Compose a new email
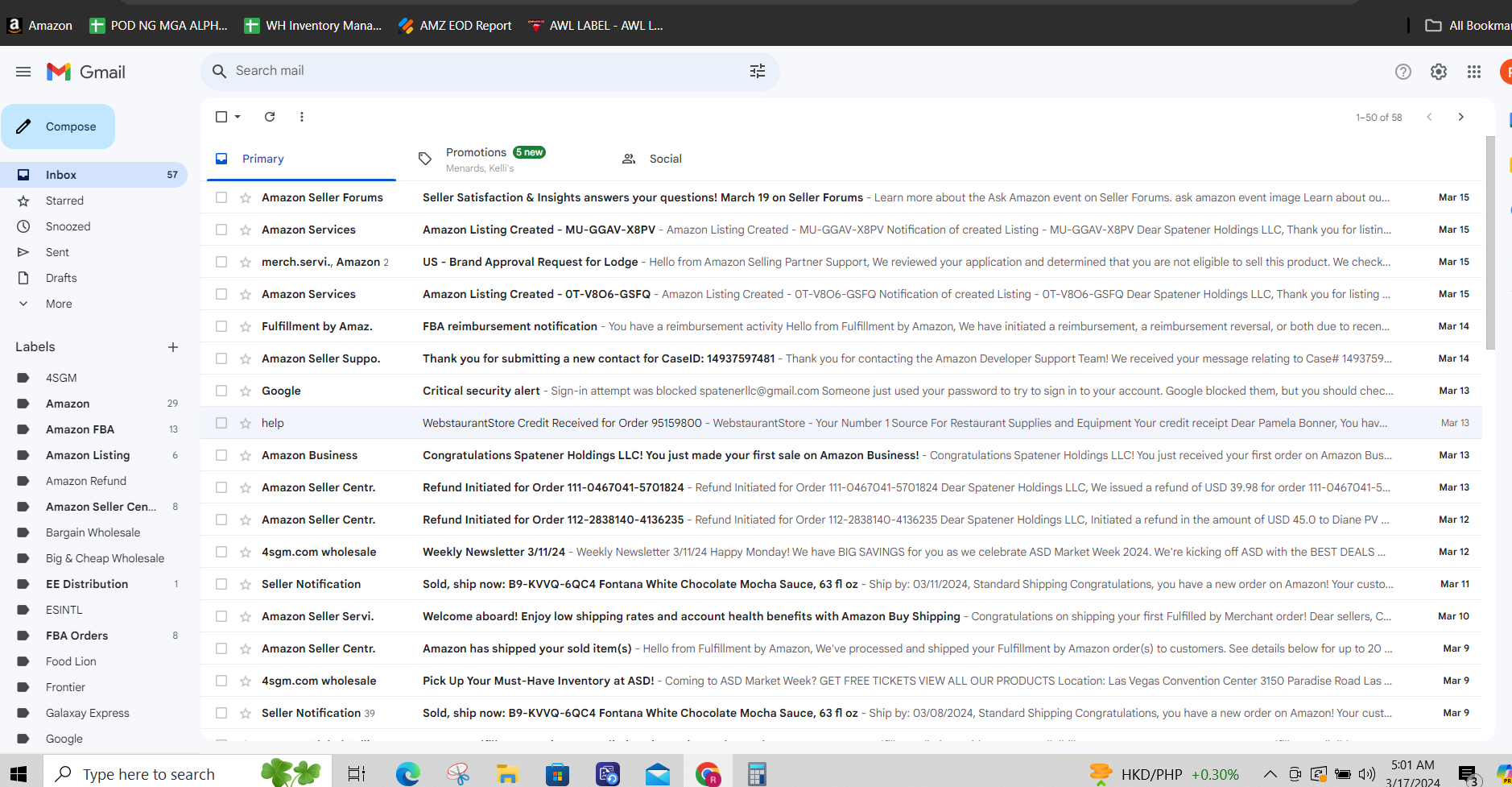The image size is (1512, 787). click(58, 126)
